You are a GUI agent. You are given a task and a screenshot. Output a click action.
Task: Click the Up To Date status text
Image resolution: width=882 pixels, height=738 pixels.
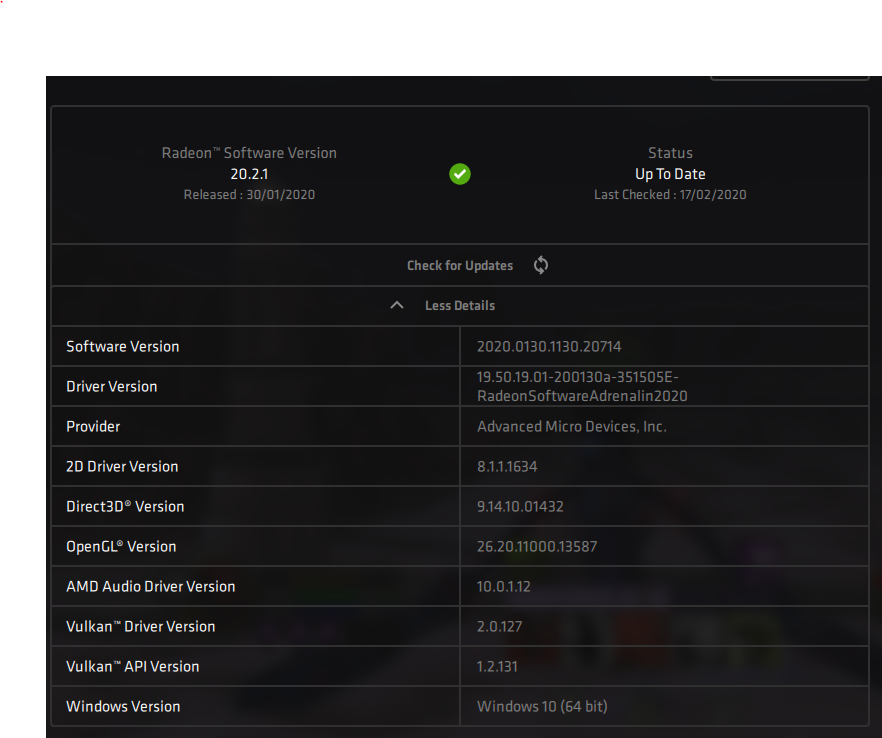click(x=670, y=174)
